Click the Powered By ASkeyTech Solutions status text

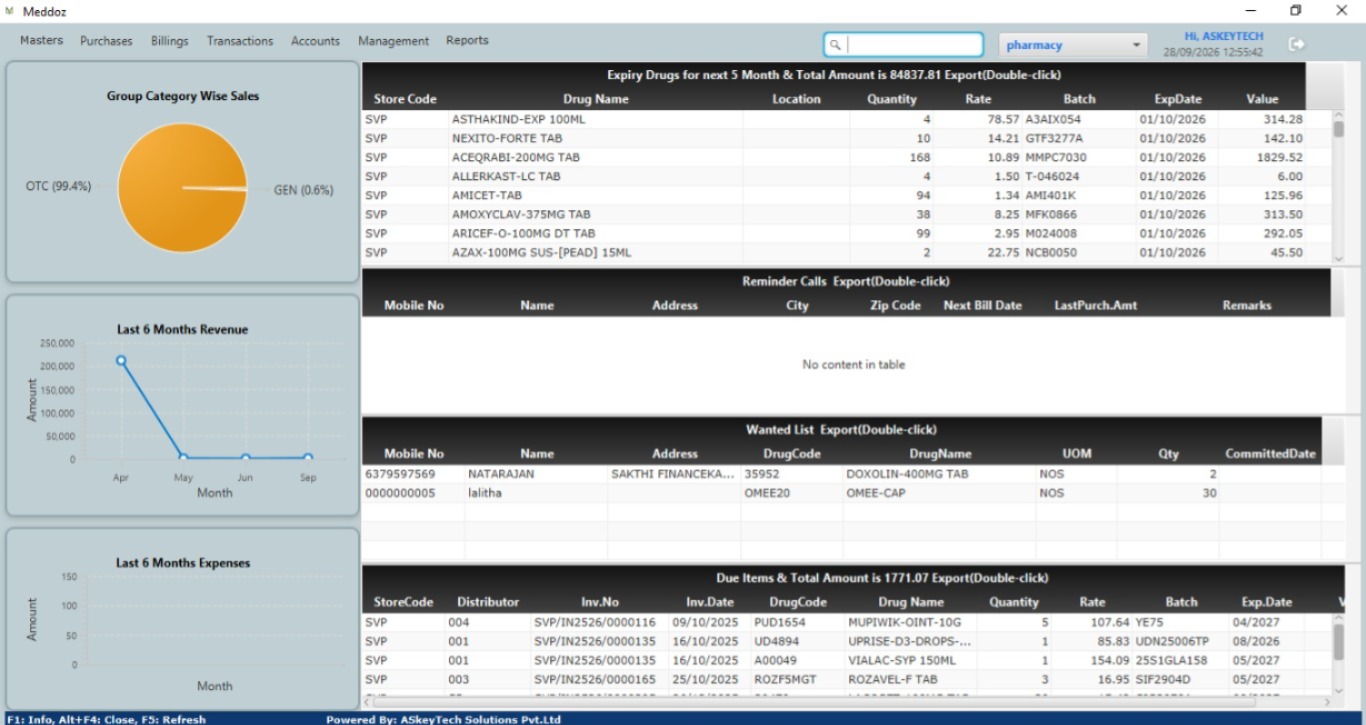point(443,719)
